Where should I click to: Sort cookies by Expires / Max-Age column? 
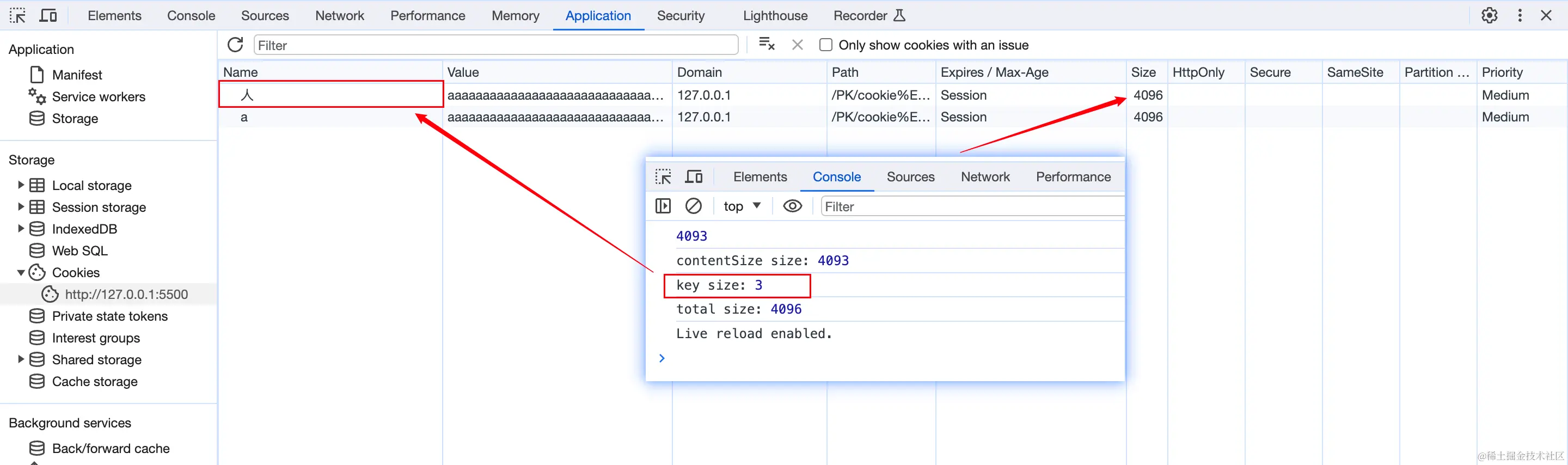tap(1031, 72)
